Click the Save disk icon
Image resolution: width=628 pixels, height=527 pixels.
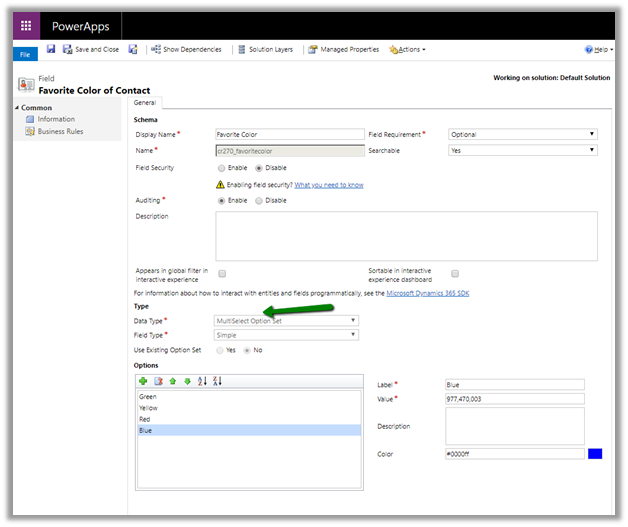(51, 49)
